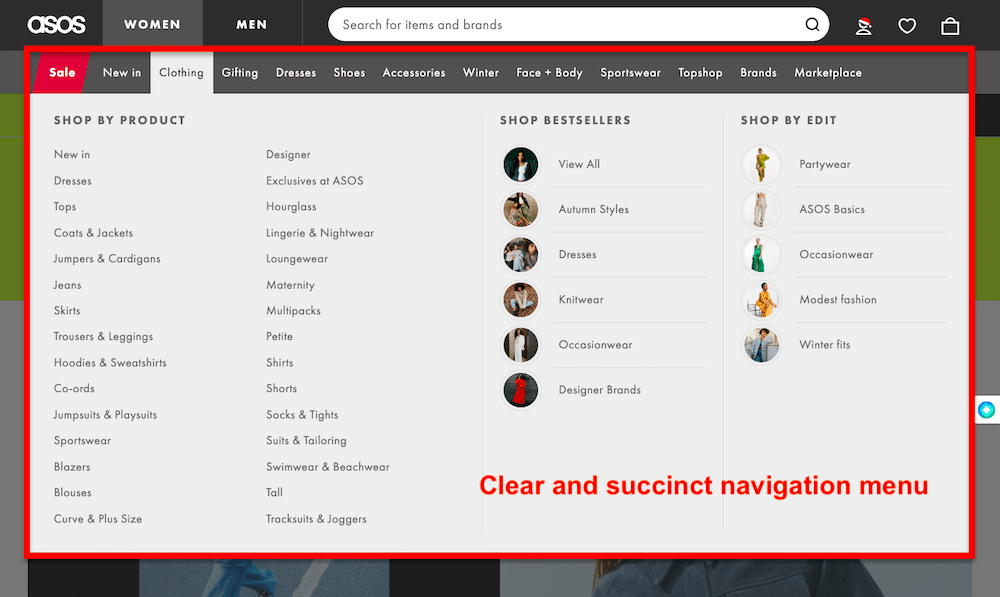1000x597 pixels.
Task: Go to Coats & Jackets
Action: (93, 233)
